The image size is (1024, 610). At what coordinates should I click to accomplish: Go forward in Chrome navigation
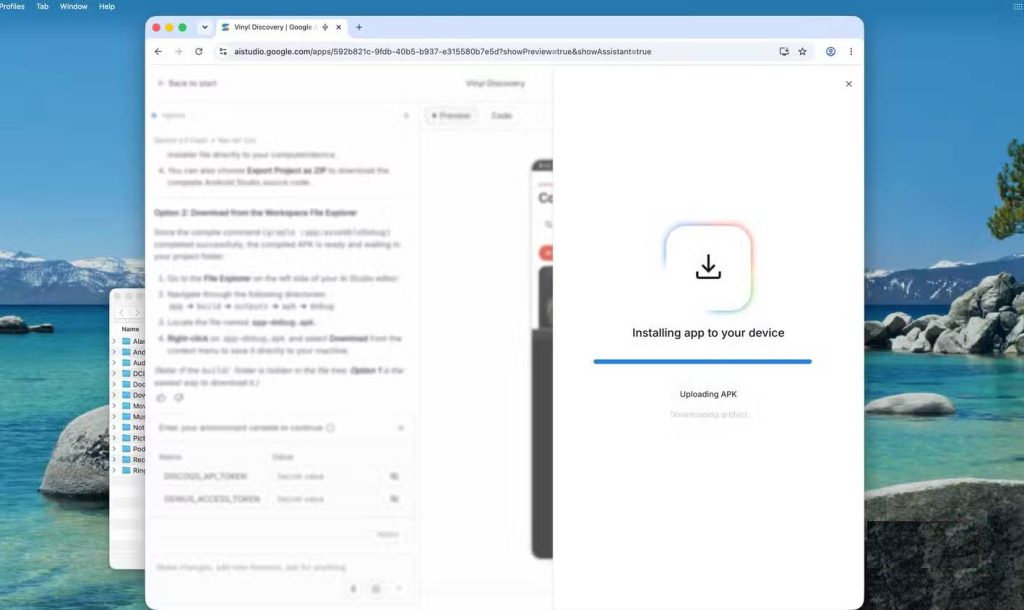[178, 52]
